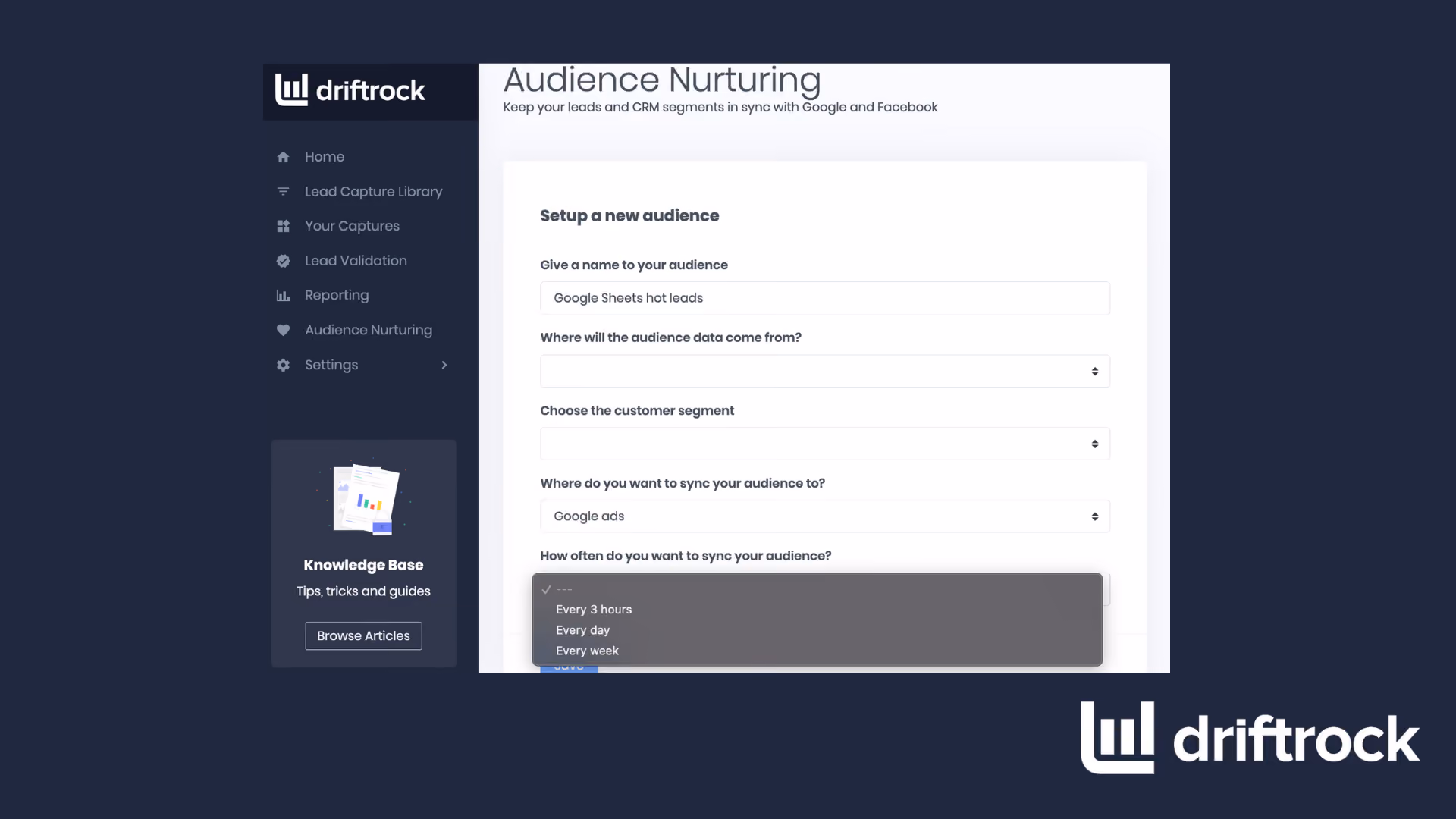Navigate to Lead Validation
The image size is (1456, 819).
[x=356, y=261]
